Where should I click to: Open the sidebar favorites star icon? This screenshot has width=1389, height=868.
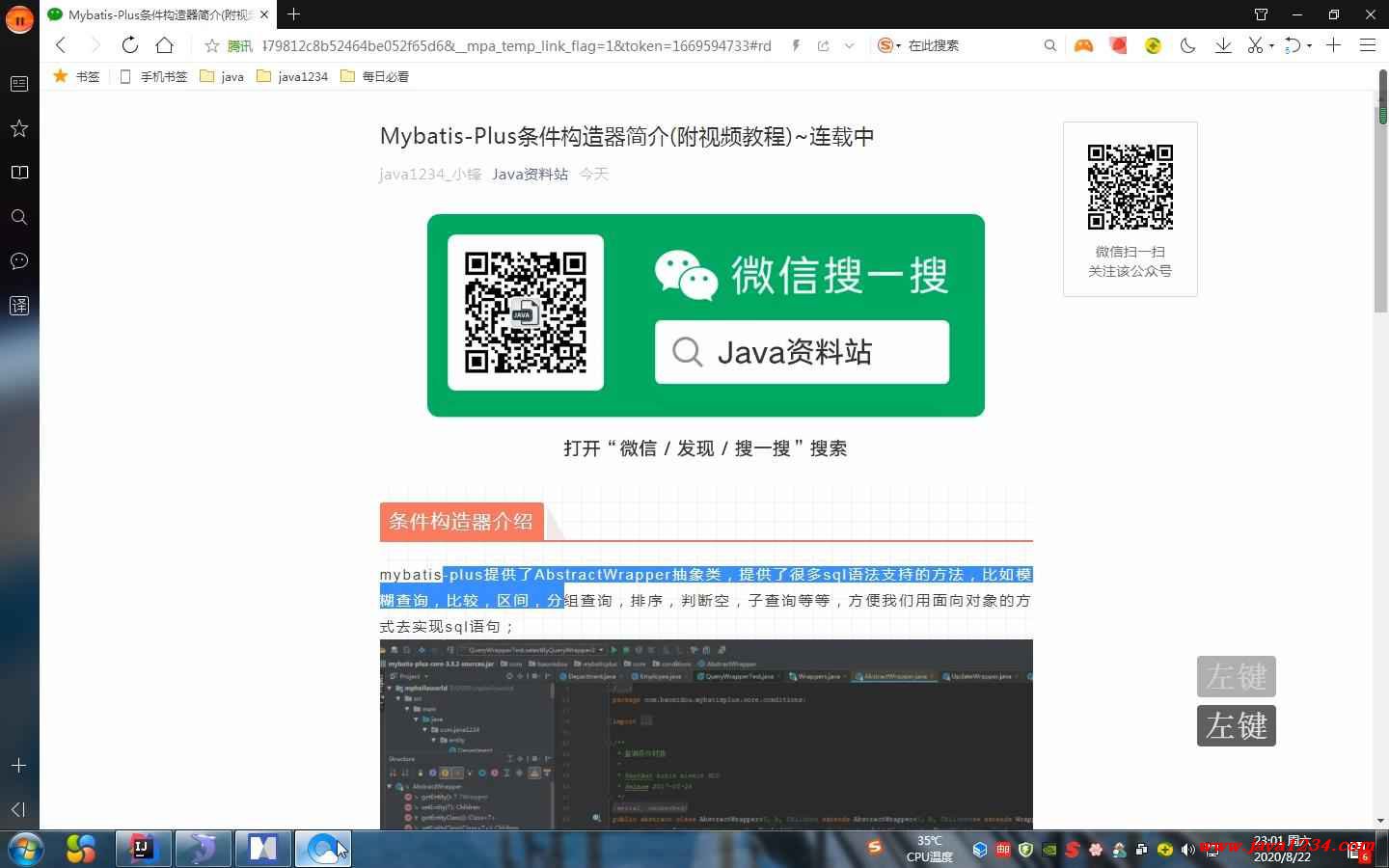[18, 128]
